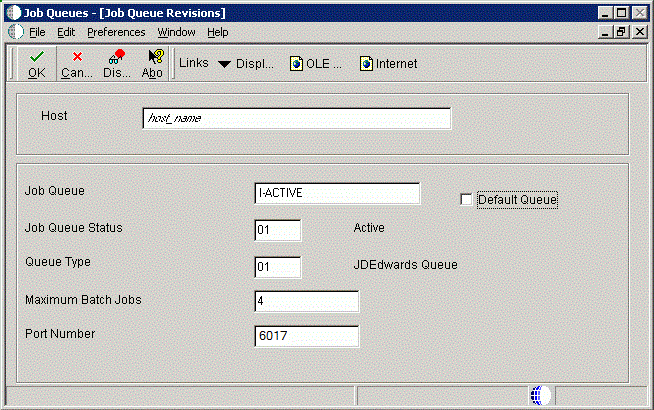This screenshot has height=410, width=654.
Task: Click the 'Host' label
Action: [54, 116]
